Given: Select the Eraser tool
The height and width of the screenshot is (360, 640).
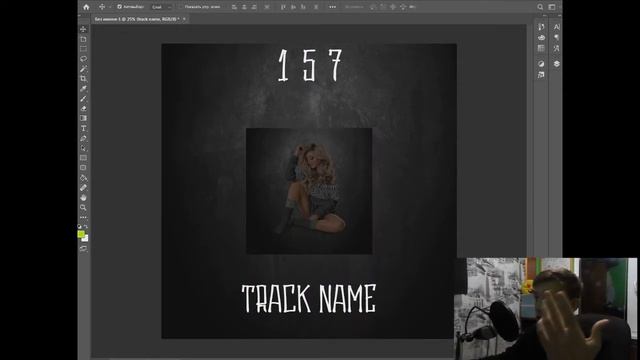Looking at the screenshot, I should click(83, 108).
